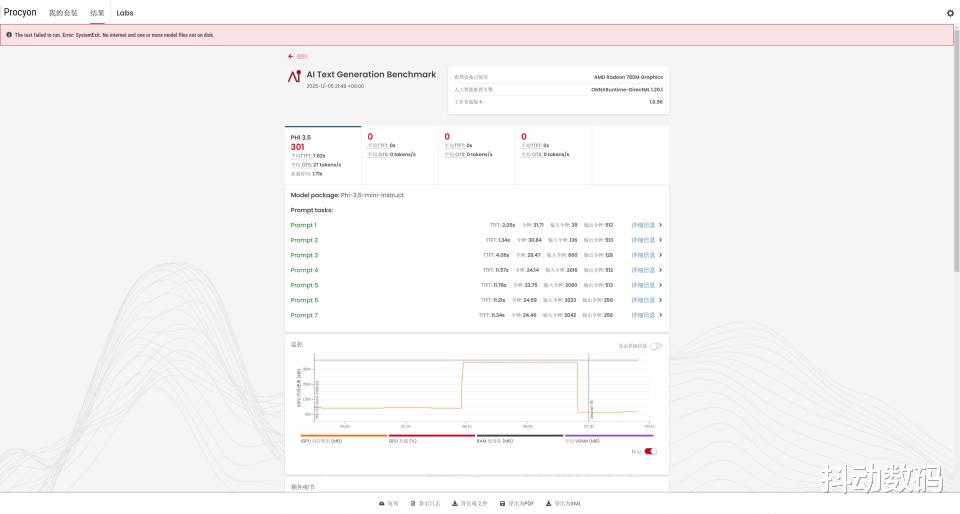
Task: Click the version value 1.0.56
Action: pyautogui.click(x=656, y=102)
